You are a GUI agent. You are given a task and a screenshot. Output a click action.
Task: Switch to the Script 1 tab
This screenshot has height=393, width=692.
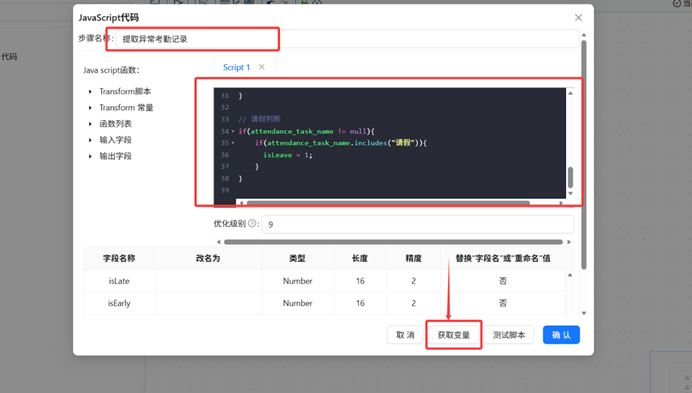(236, 67)
